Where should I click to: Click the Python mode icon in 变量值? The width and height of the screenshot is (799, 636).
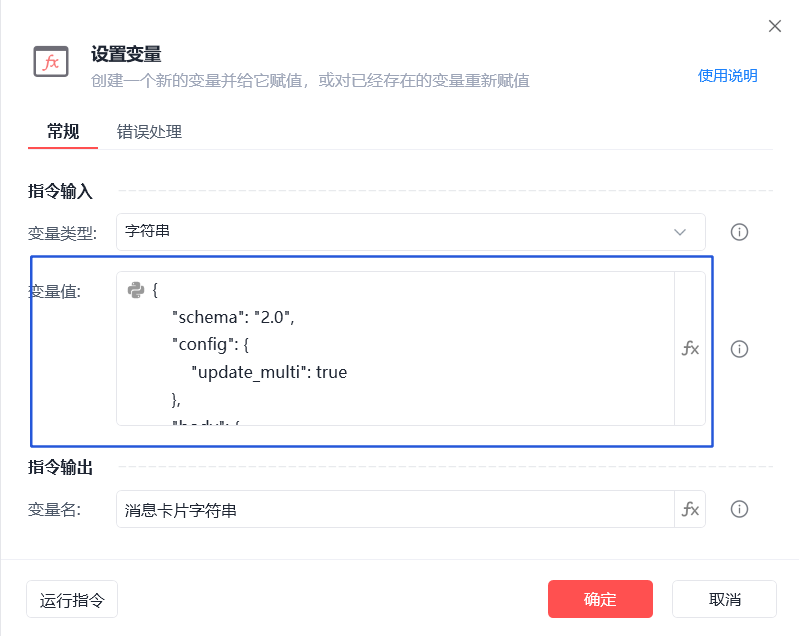(136, 290)
